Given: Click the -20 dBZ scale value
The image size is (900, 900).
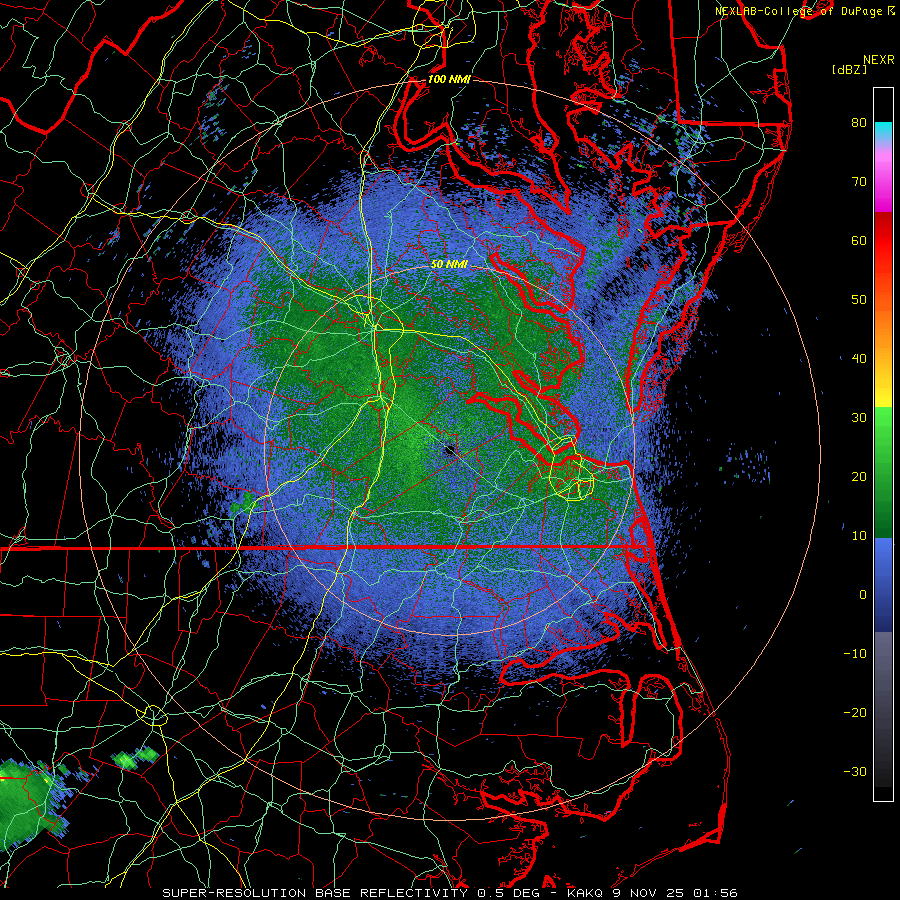Looking at the screenshot, I should [855, 713].
